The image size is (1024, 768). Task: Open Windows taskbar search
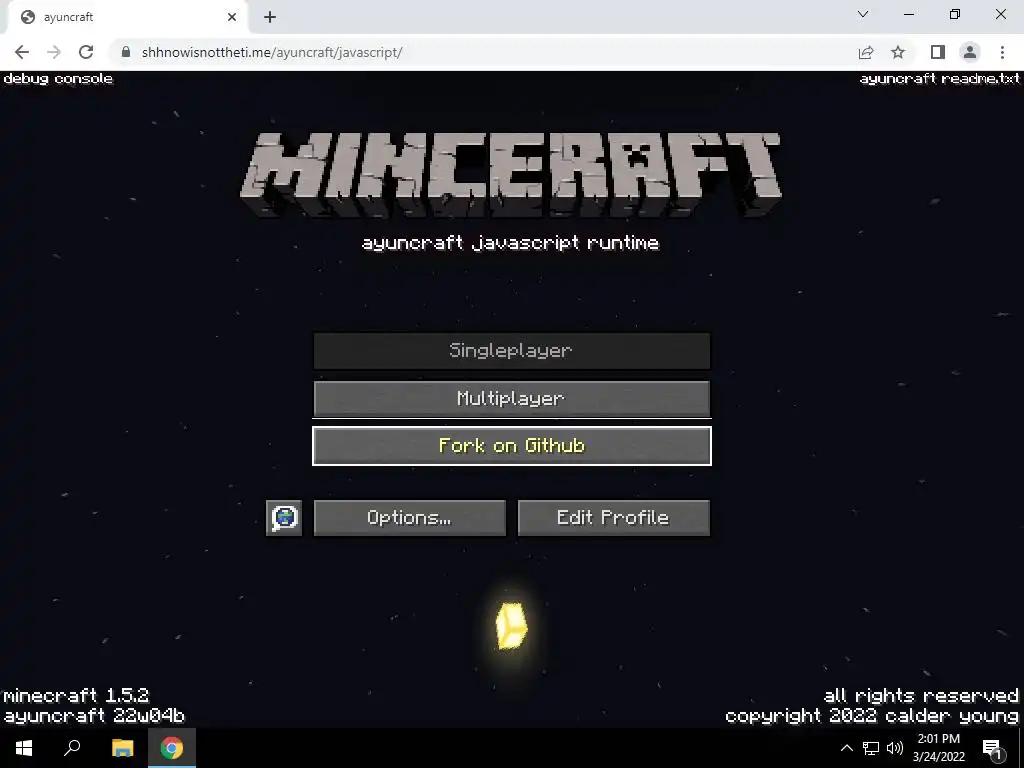[72, 748]
